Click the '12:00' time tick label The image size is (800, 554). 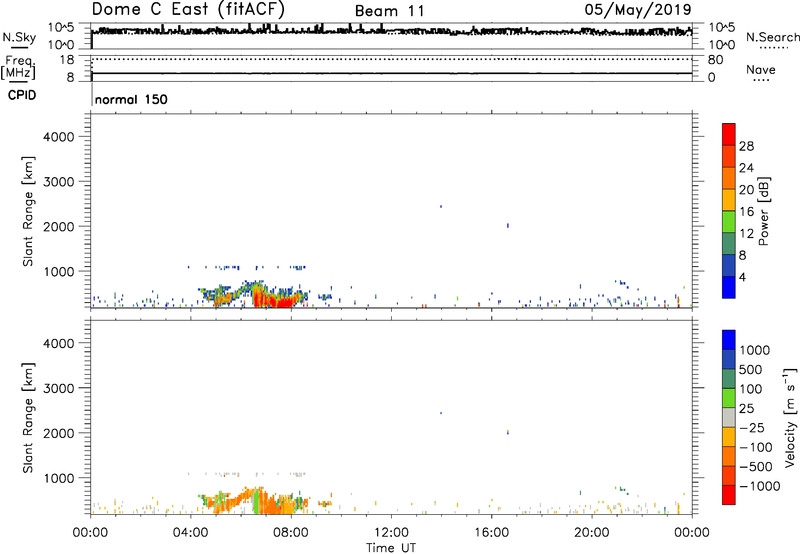click(391, 533)
